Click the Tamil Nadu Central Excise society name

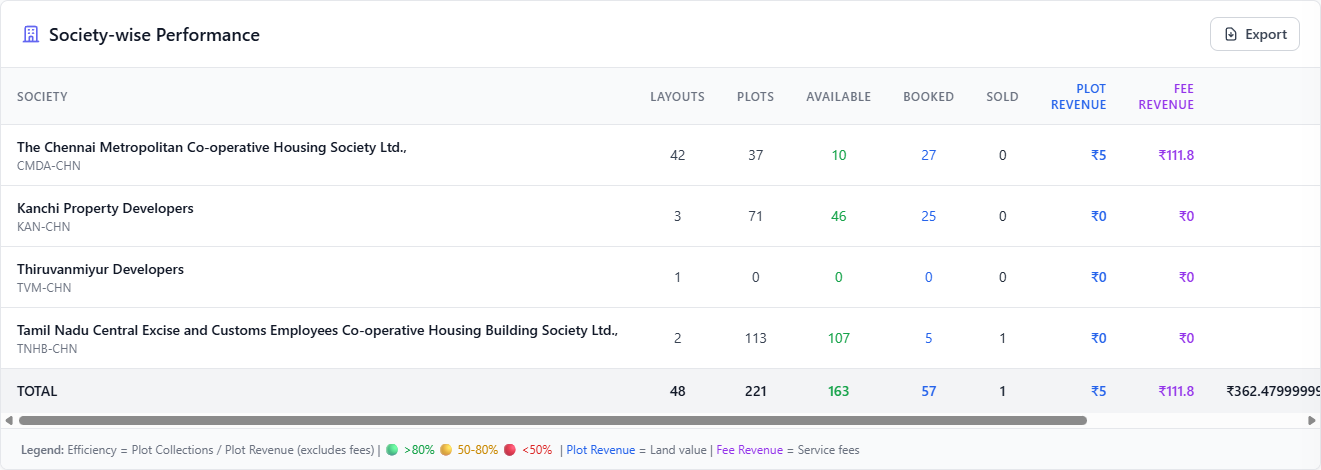317,330
